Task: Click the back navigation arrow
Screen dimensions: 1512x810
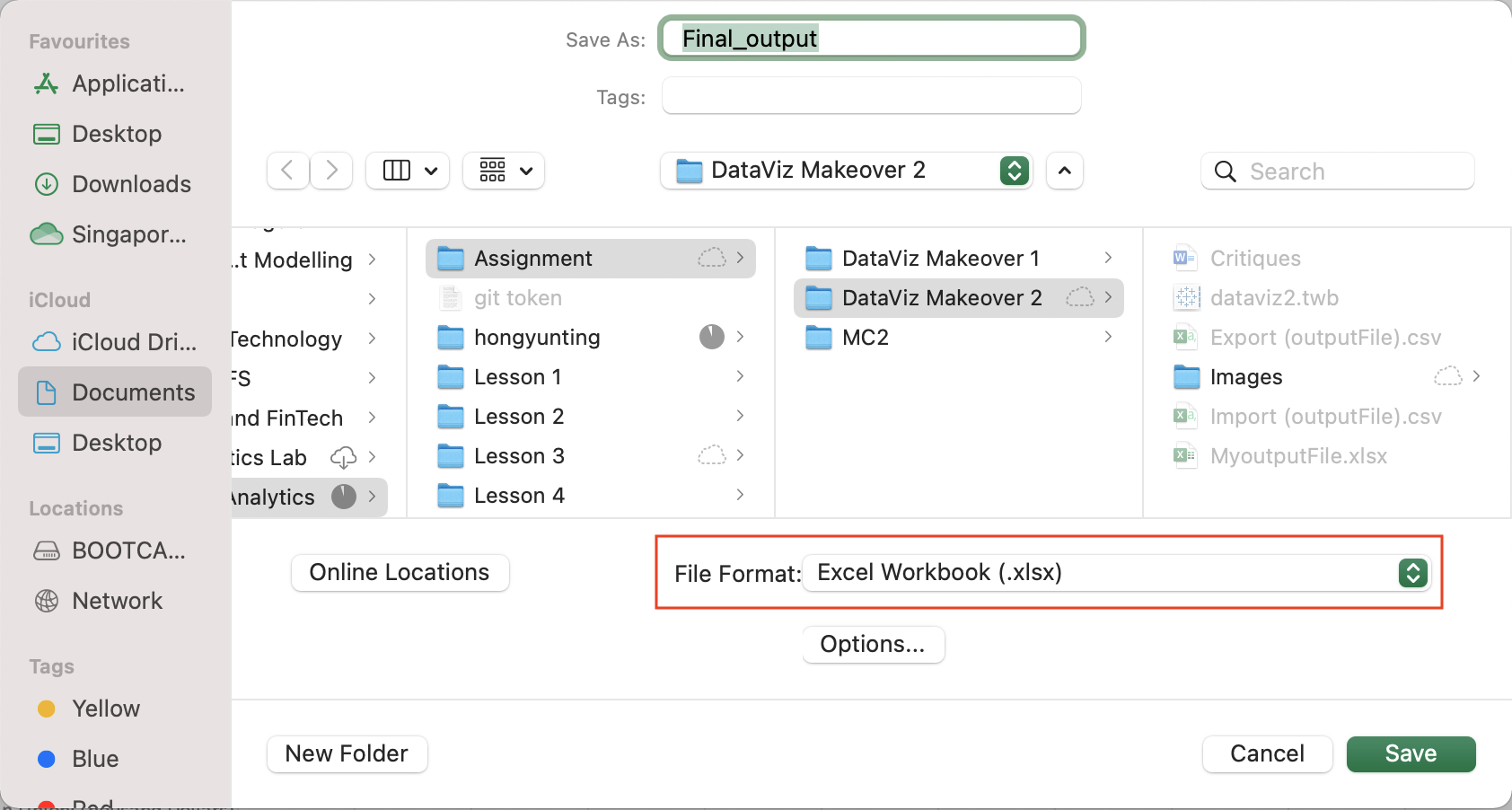Action: 287,171
